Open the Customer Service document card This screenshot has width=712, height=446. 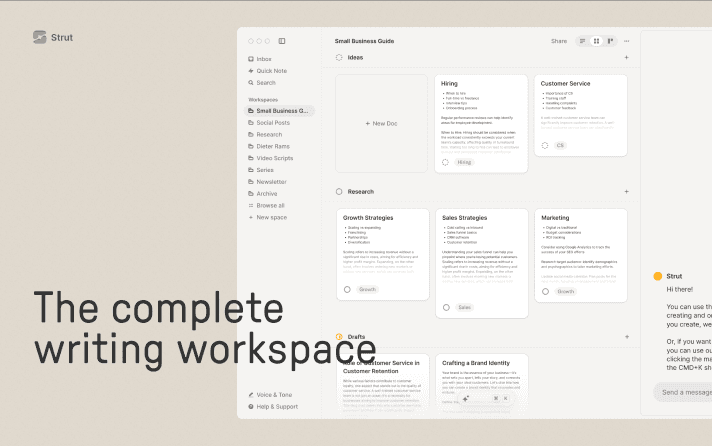click(x=581, y=115)
